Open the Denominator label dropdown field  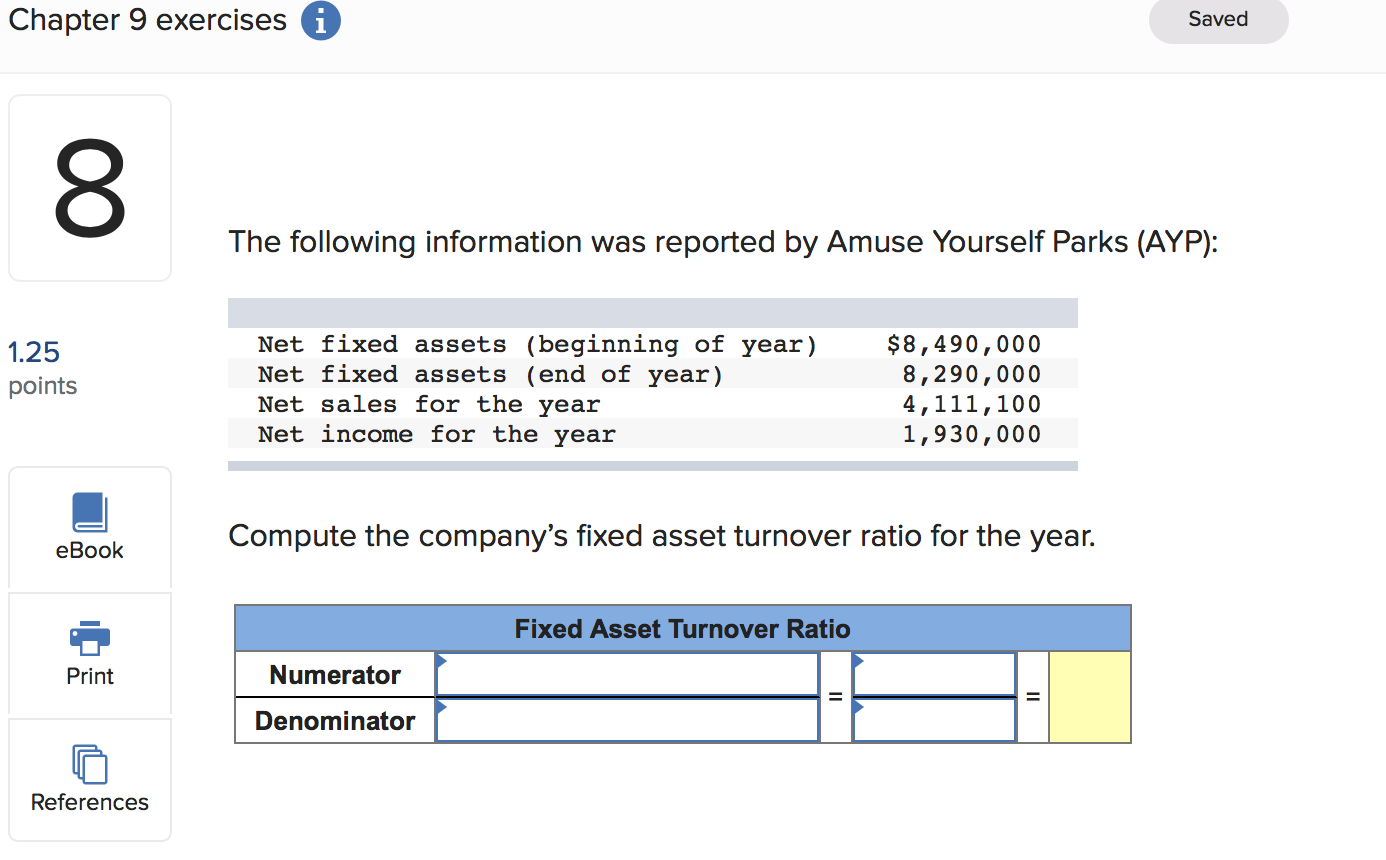627,720
